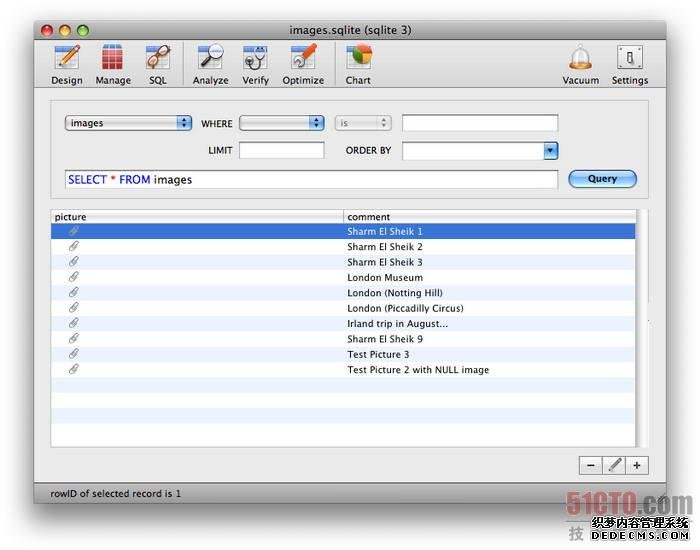Click the comment column header
The height and width of the screenshot is (550, 700).
click(x=490, y=217)
